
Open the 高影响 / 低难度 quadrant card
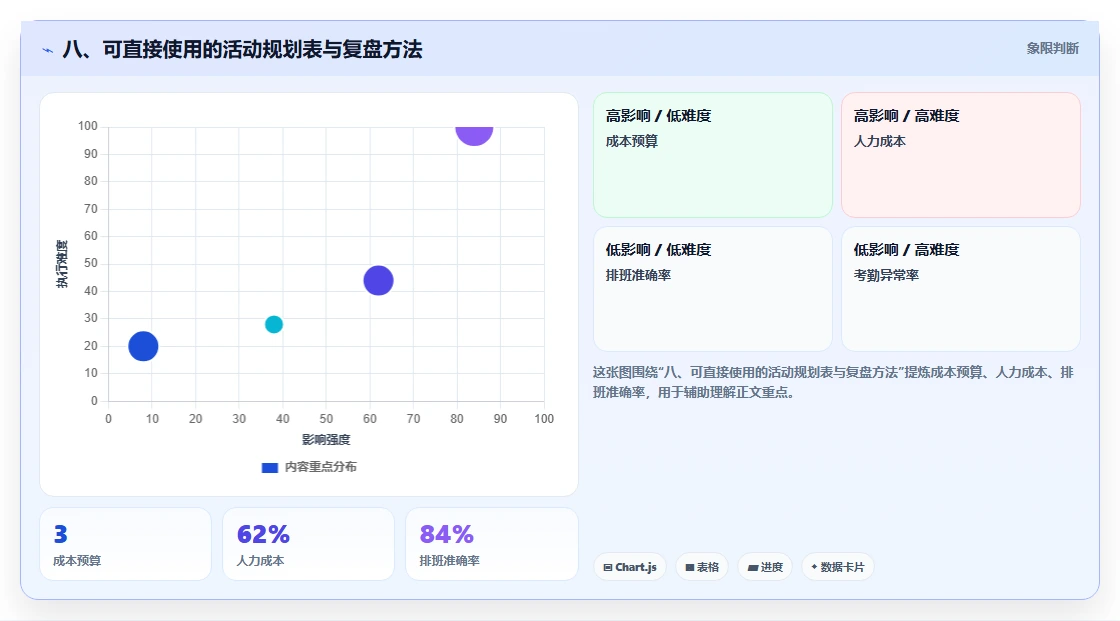click(713, 155)
